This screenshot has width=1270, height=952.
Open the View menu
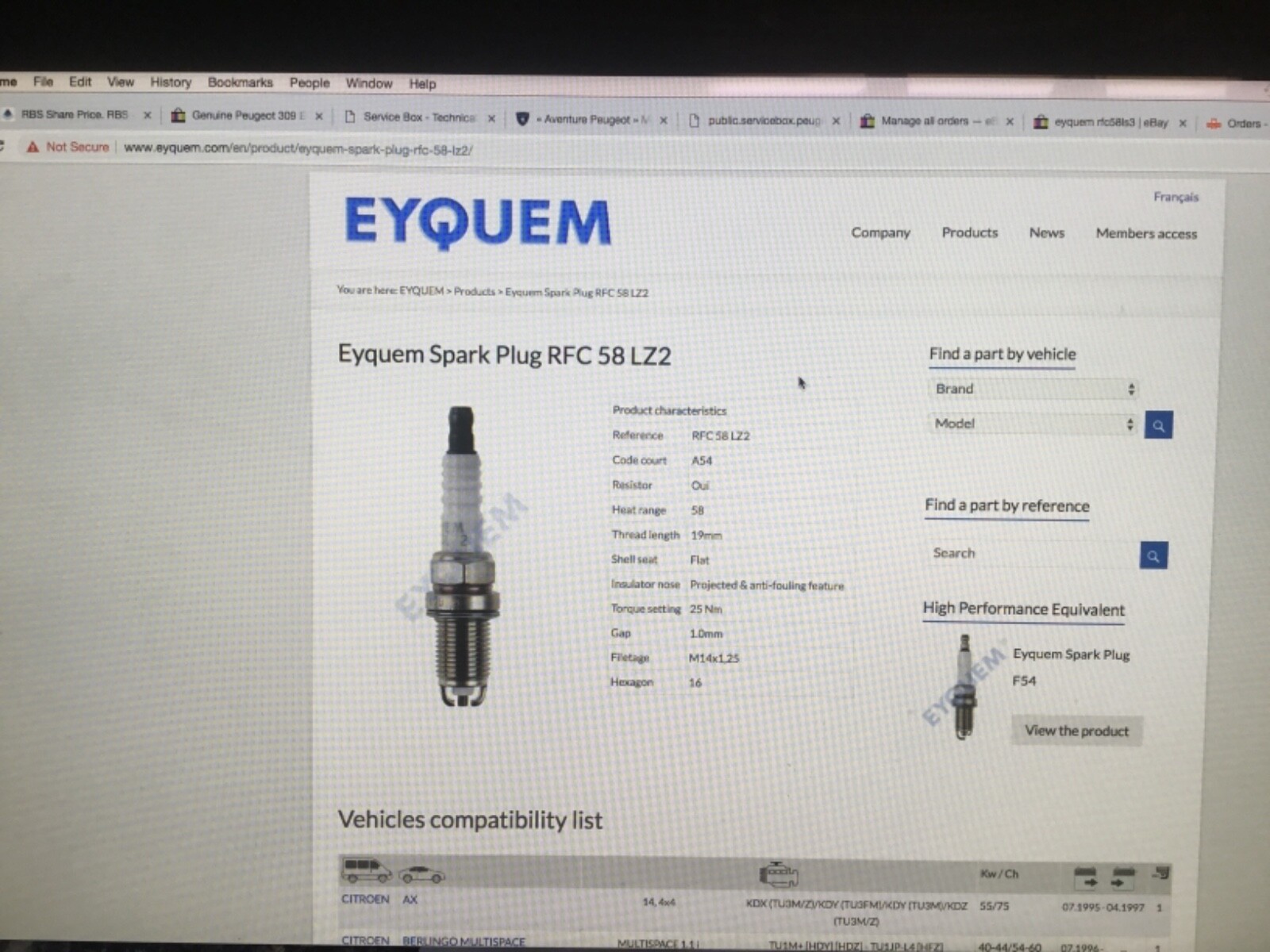121,82
